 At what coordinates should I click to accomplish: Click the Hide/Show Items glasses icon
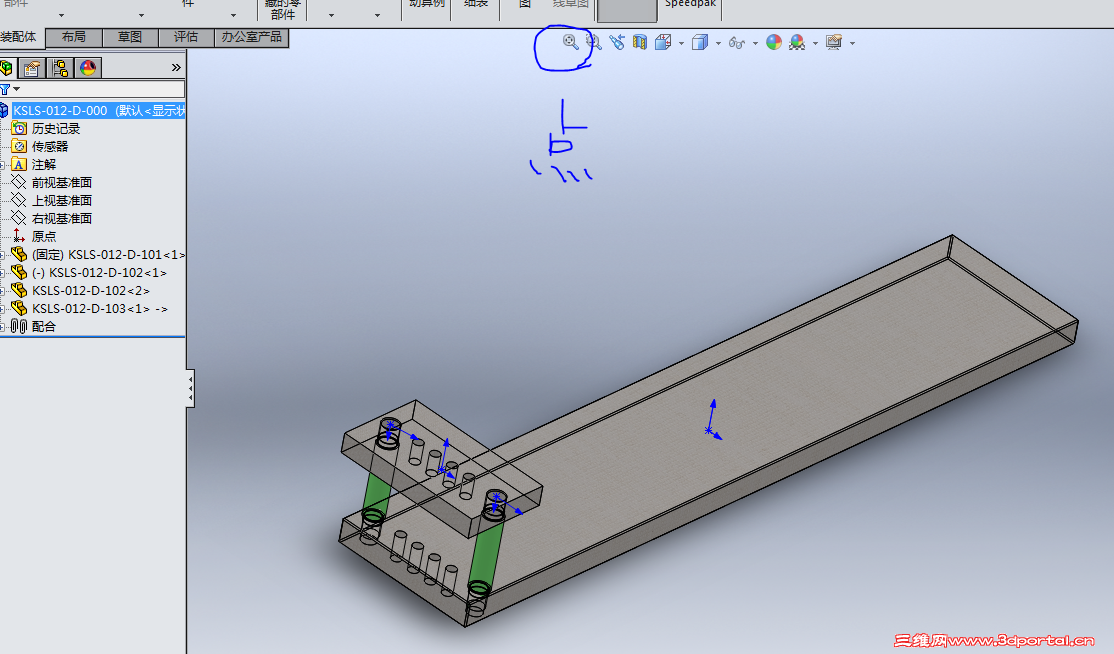737,43
